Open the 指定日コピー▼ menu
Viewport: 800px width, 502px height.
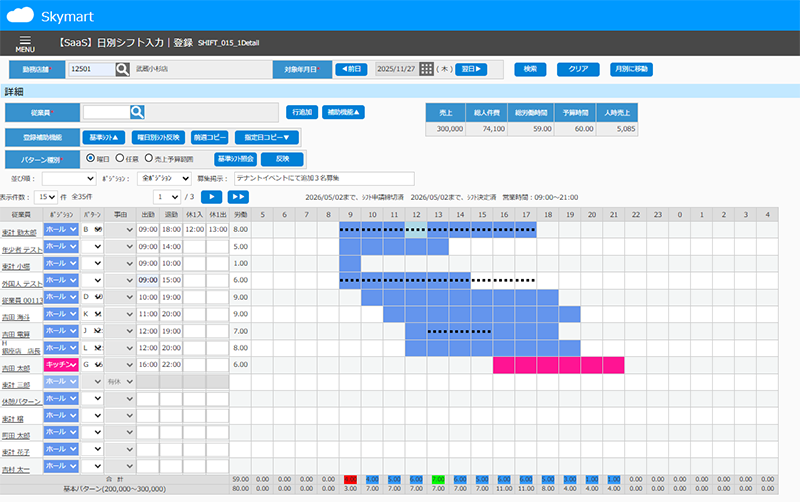[x=267, y=138]
